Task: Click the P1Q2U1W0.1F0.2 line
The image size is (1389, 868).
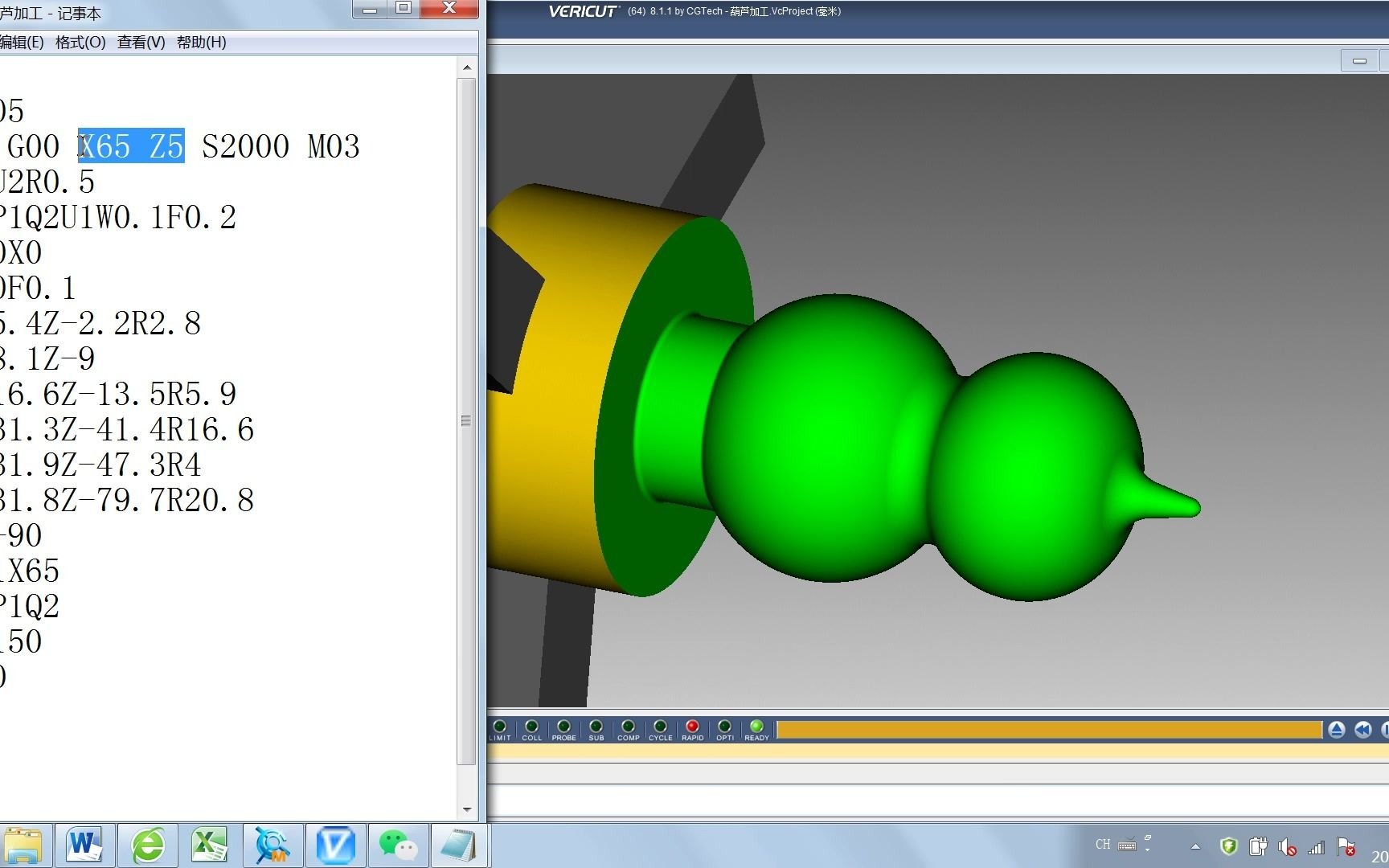Action: (118, 217)
